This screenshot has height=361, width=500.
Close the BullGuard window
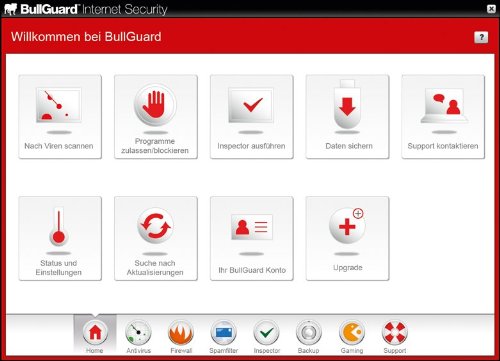pyautogui.click(x=491, y=9)
